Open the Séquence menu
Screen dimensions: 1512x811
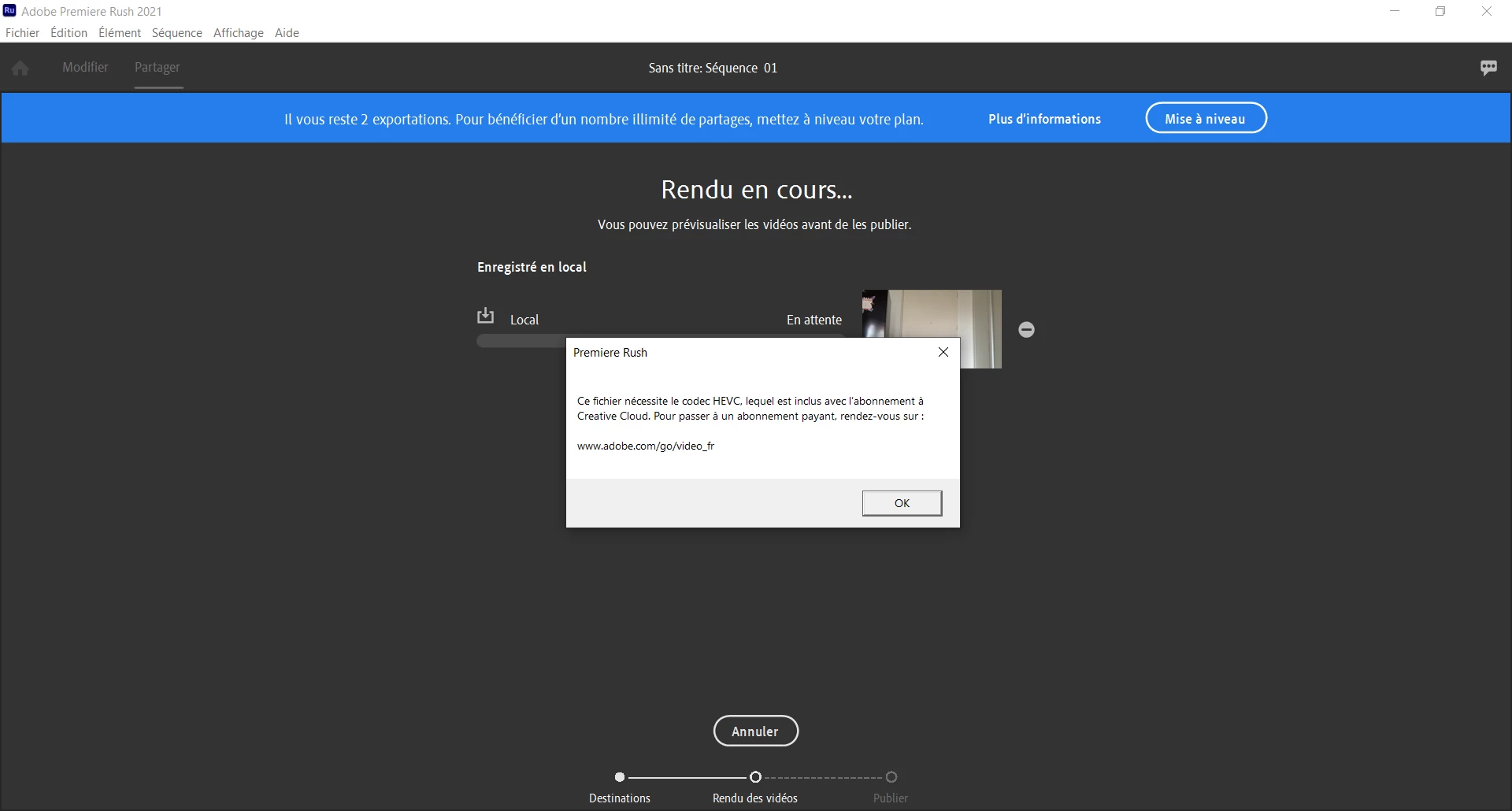[x=177, y=32]
